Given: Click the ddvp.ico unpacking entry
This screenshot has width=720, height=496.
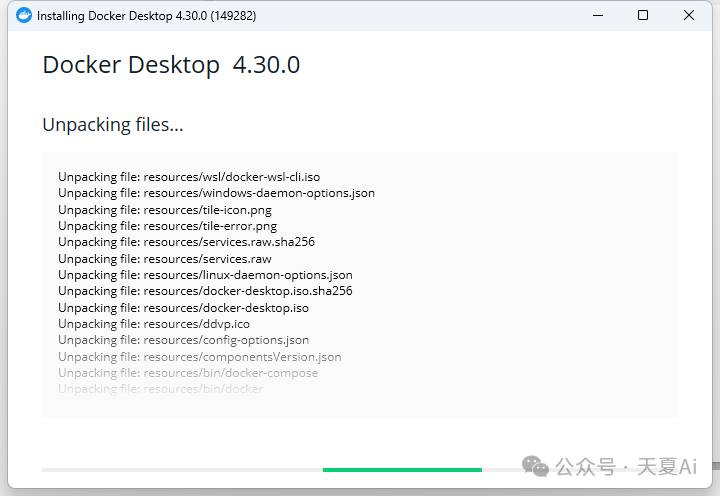Looking at the screenshot, I should 154,324.
